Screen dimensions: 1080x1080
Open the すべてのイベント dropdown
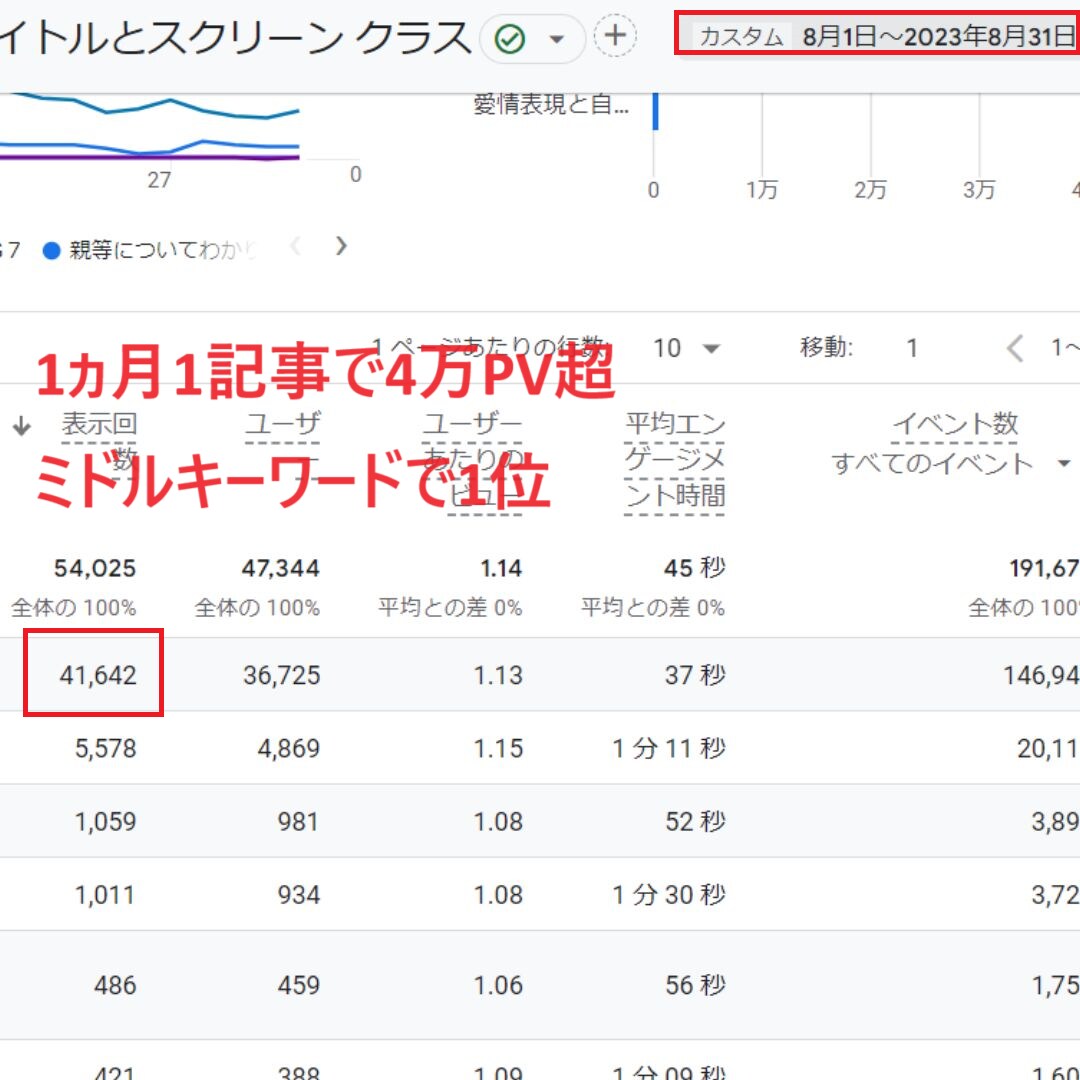coord(951,464)
